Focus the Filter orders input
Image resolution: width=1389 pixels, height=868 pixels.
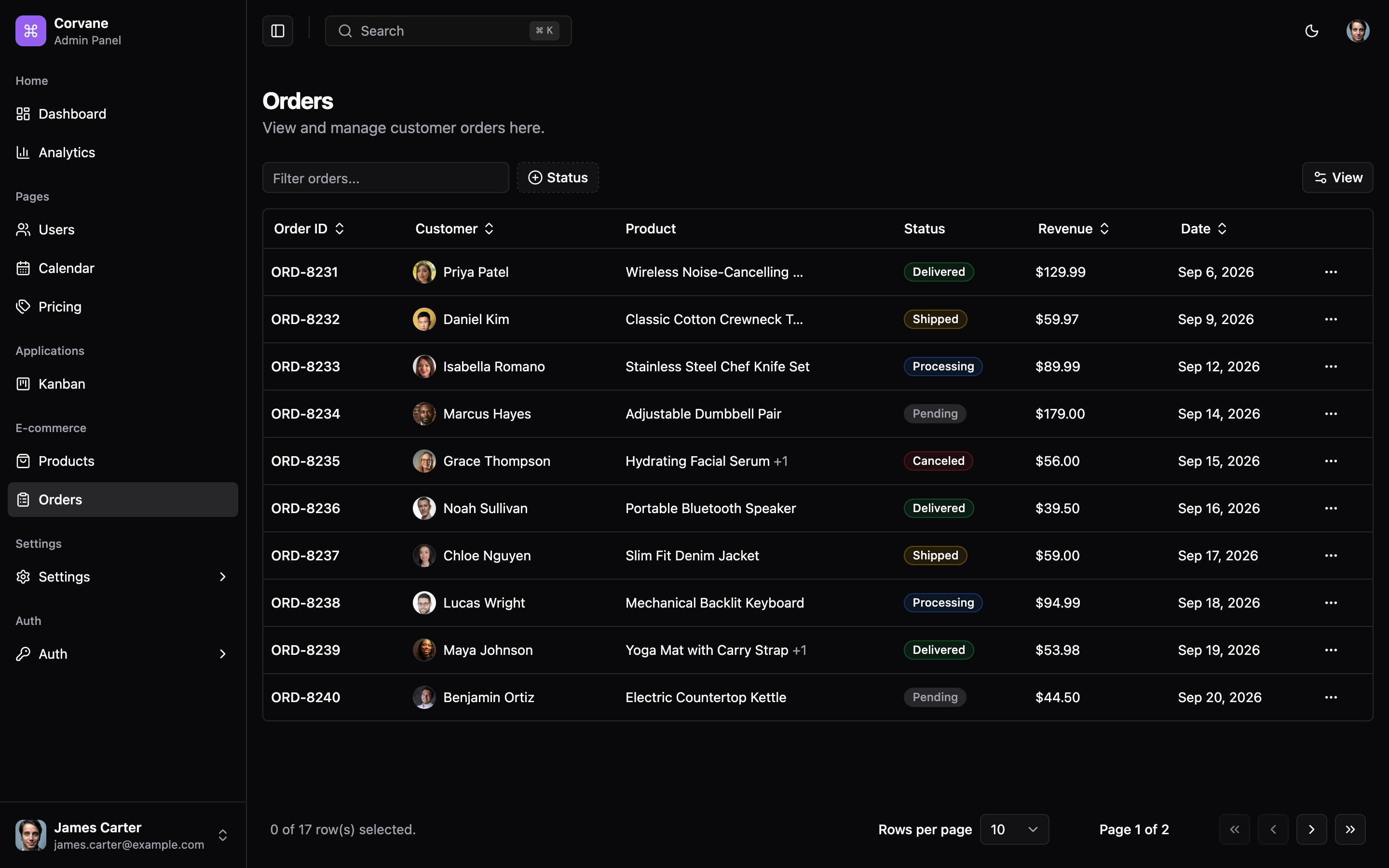coord(386,177)
